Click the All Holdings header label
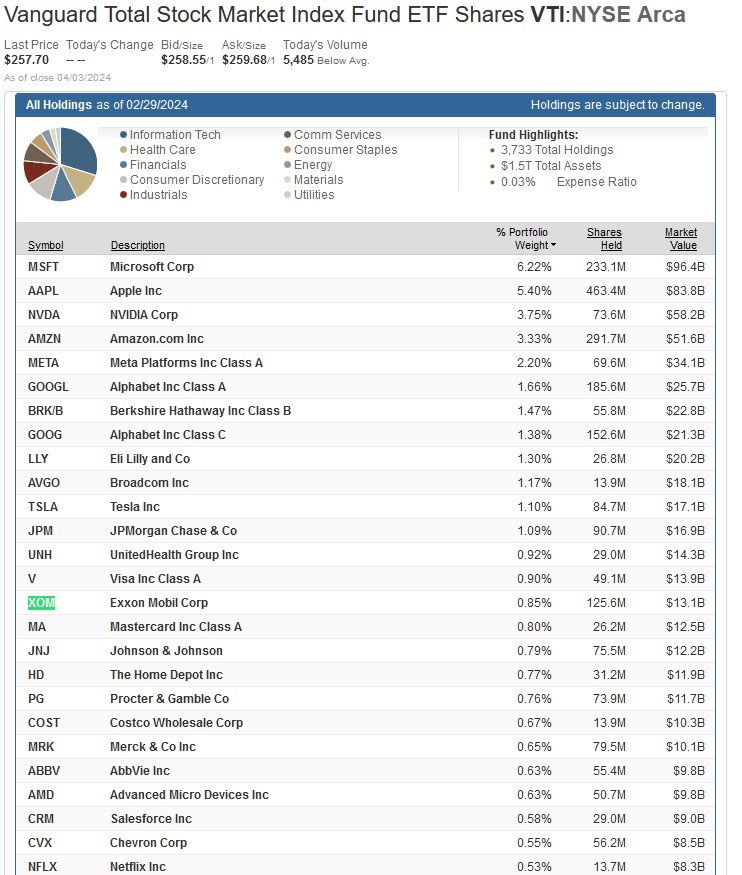This screenshot has width=742, height=875. click(59, 105)
